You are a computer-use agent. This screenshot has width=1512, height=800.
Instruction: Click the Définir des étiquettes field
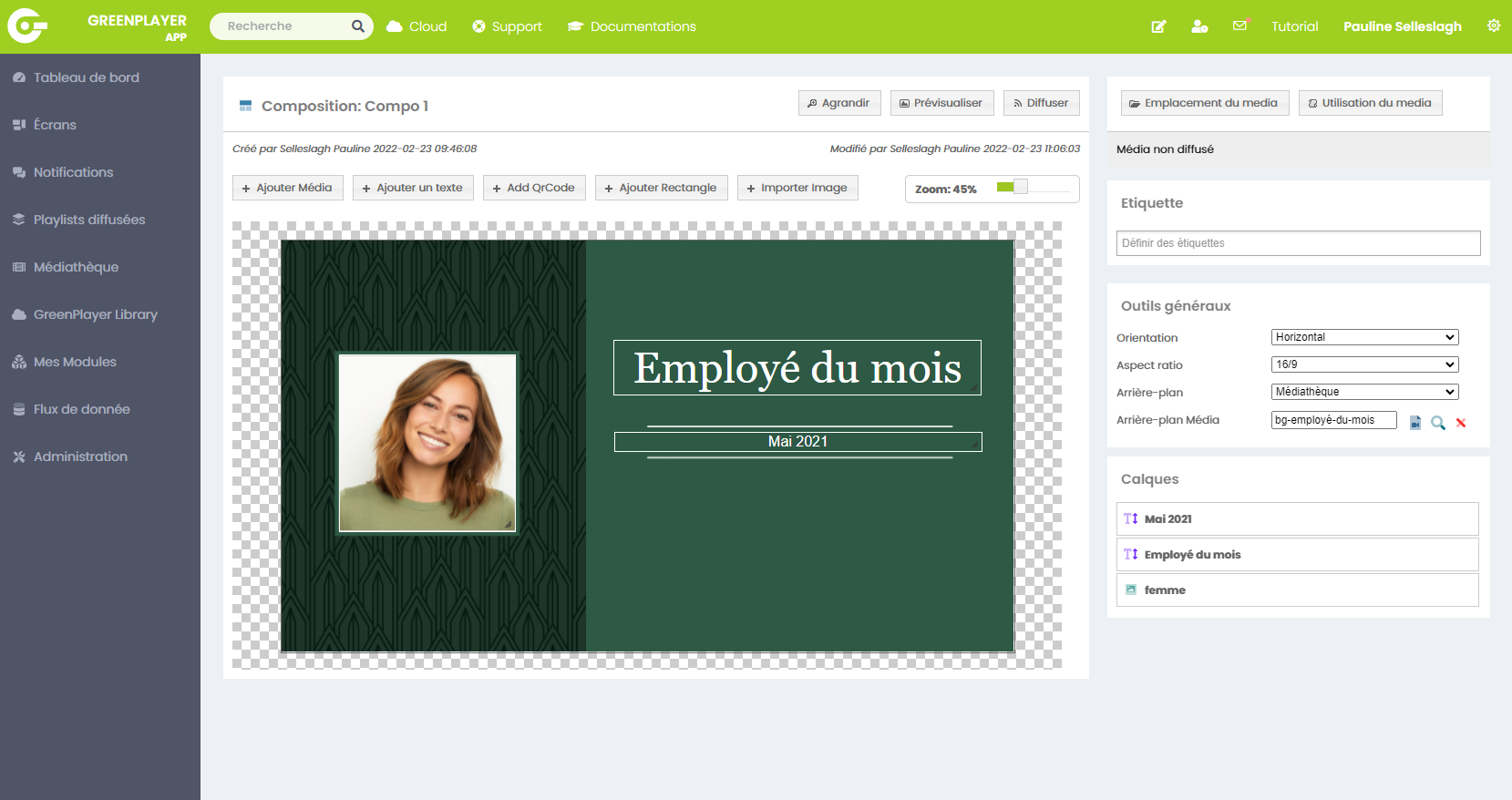[1298, 243]
